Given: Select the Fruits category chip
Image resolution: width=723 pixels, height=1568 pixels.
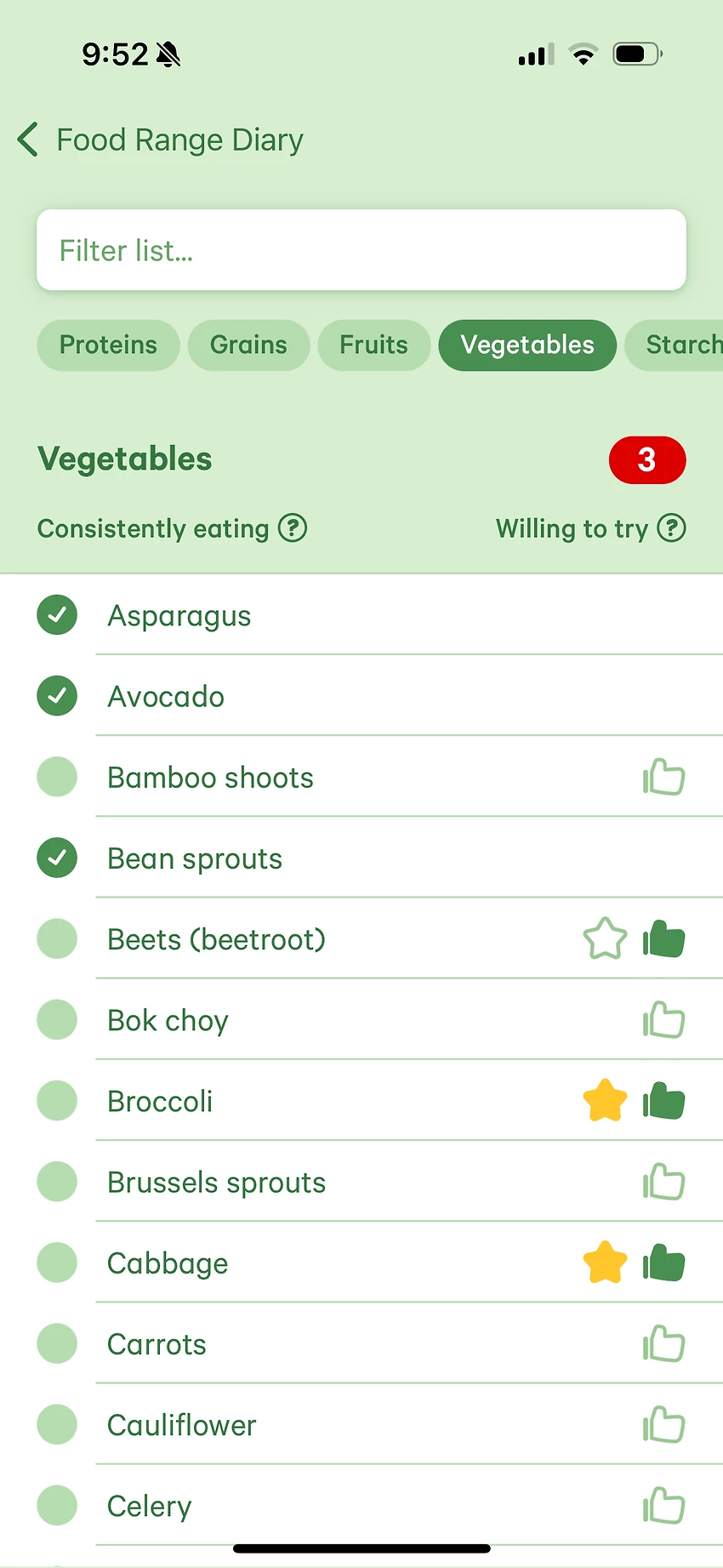Looking at the screenshot, I should coord(373,345).
